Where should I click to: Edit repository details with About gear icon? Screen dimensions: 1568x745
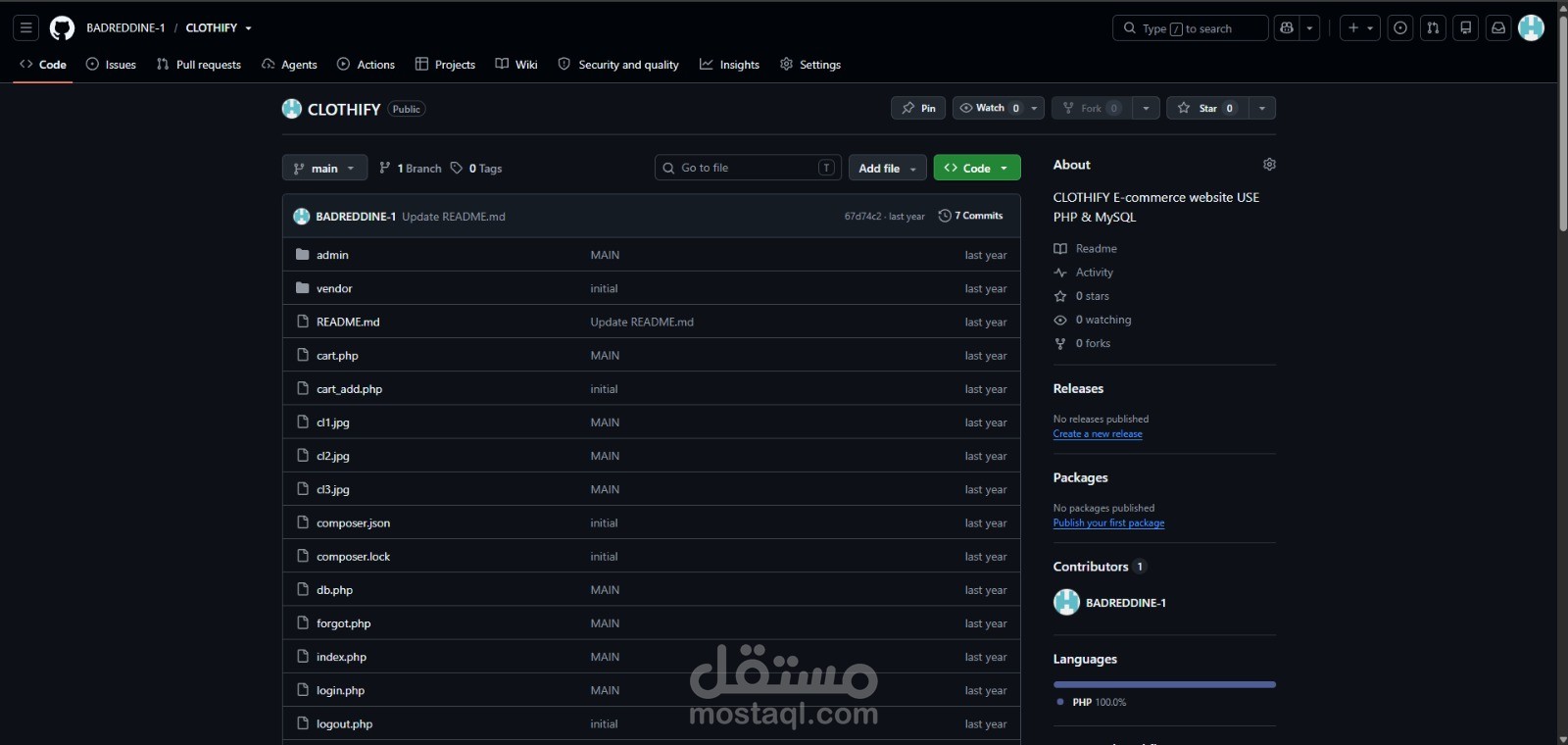coord(1269,165)
